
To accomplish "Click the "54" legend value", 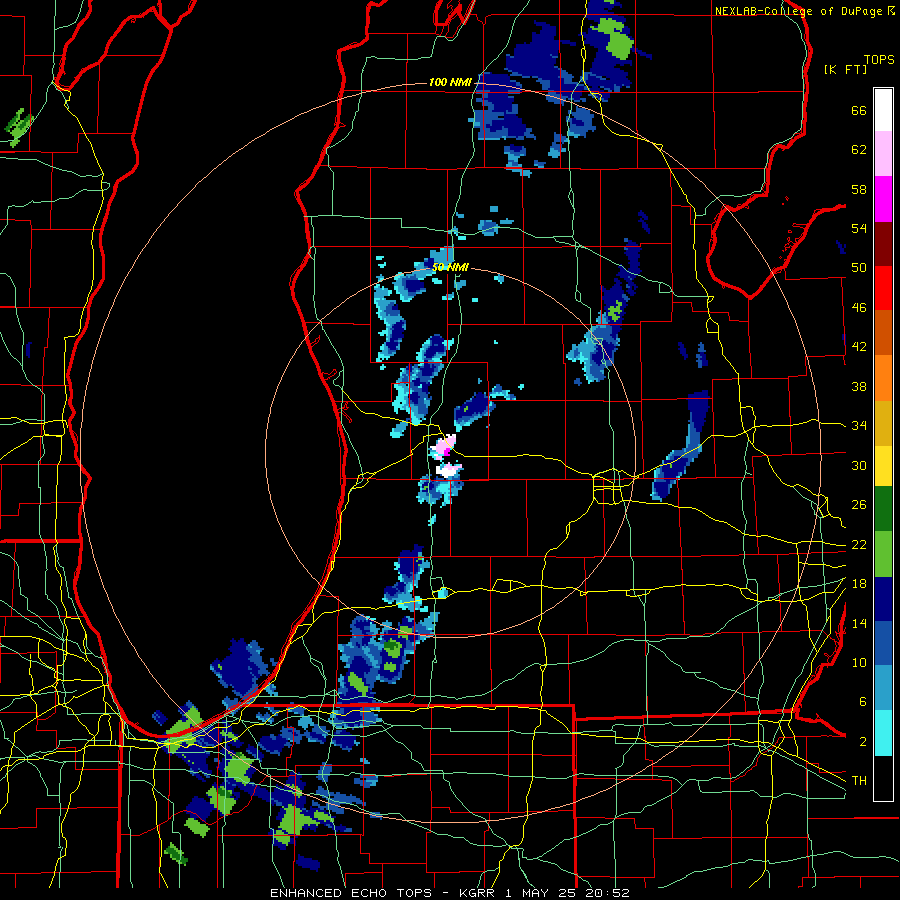I will [x=859, y=228].
